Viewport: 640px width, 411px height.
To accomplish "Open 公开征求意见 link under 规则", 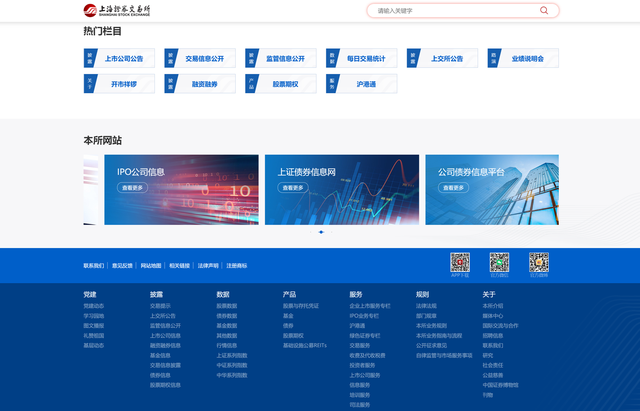I will point(431,345).
